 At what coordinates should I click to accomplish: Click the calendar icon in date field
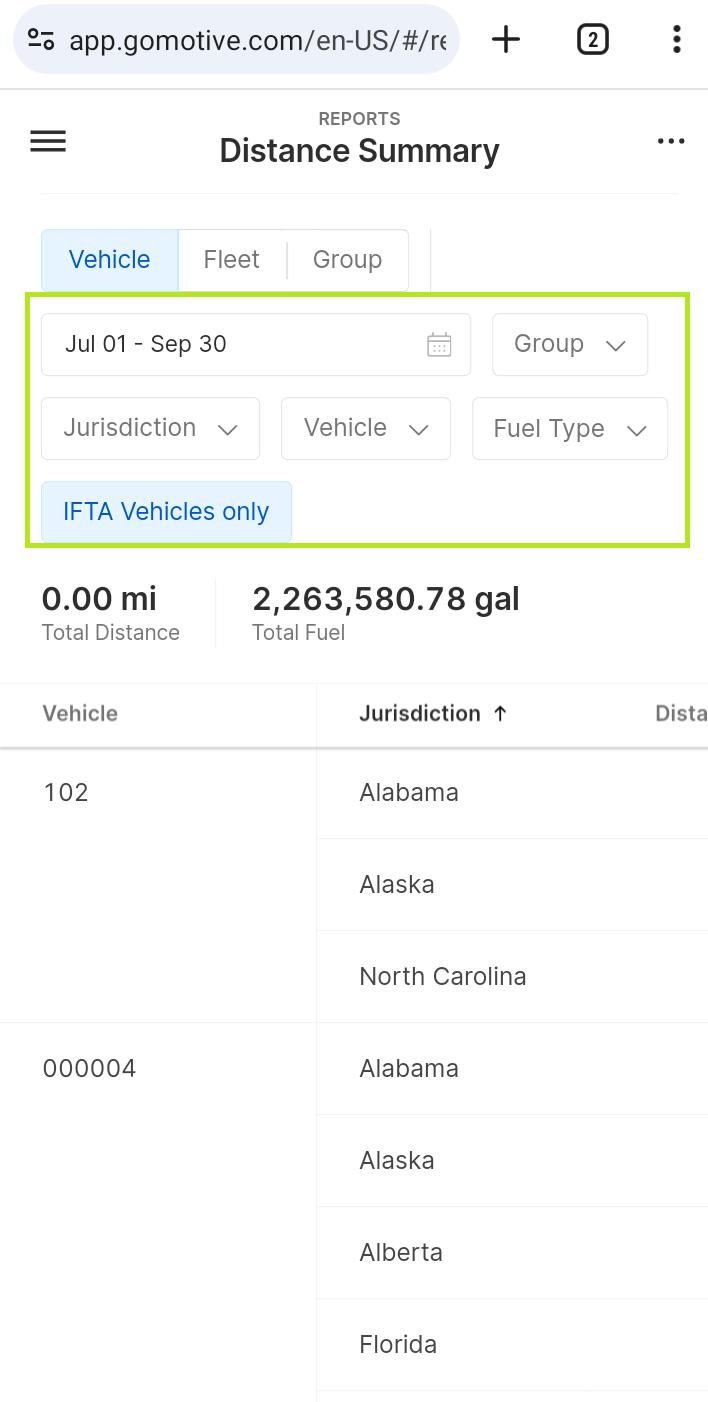coord(439,345)
